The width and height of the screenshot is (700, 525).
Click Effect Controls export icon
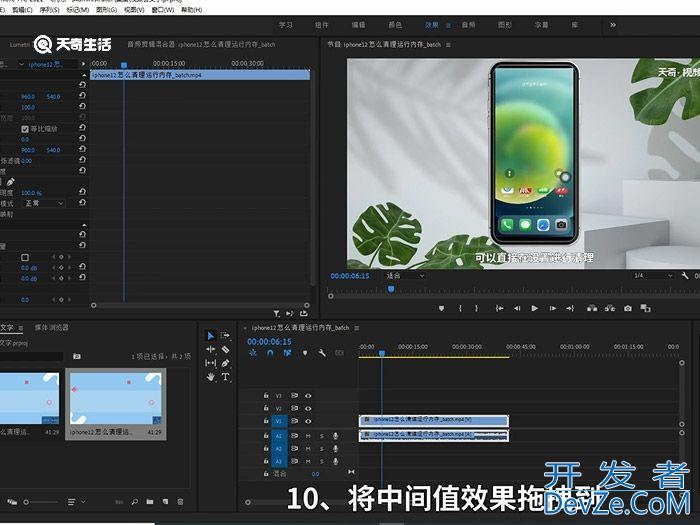[304, 314]
